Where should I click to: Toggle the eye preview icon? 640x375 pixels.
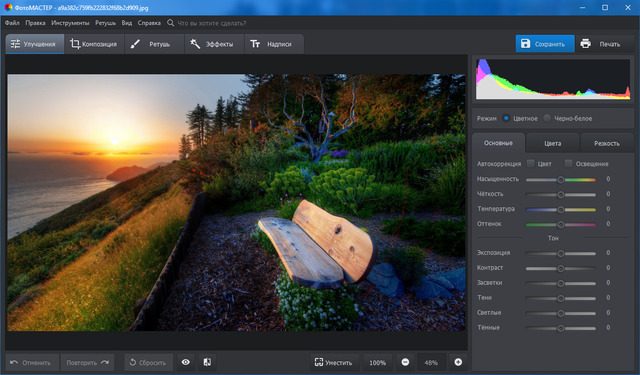click(186, 362)
